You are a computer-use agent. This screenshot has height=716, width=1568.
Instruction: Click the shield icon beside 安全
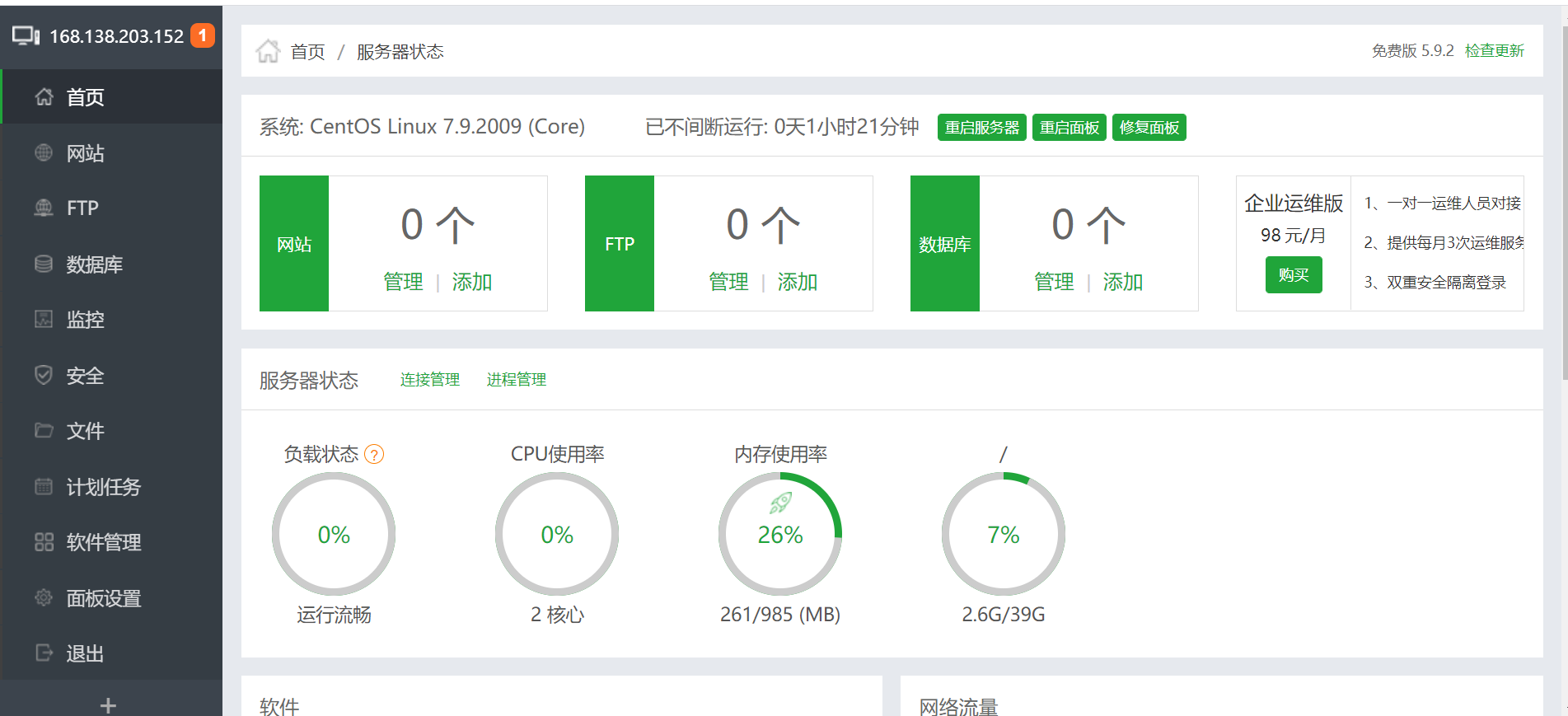pyautogui.click(x=44, y=375)
